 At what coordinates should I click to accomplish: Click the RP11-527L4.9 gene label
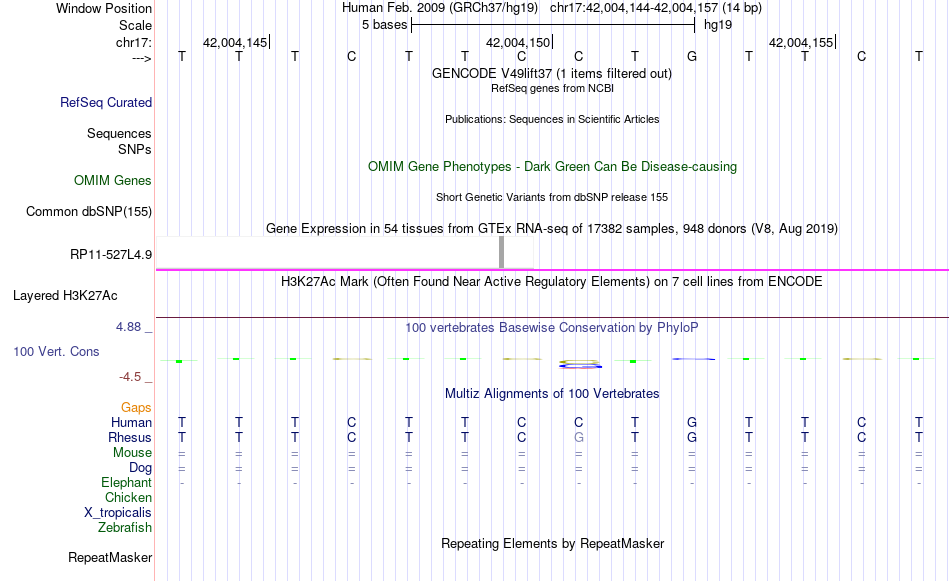click(111, 254)
